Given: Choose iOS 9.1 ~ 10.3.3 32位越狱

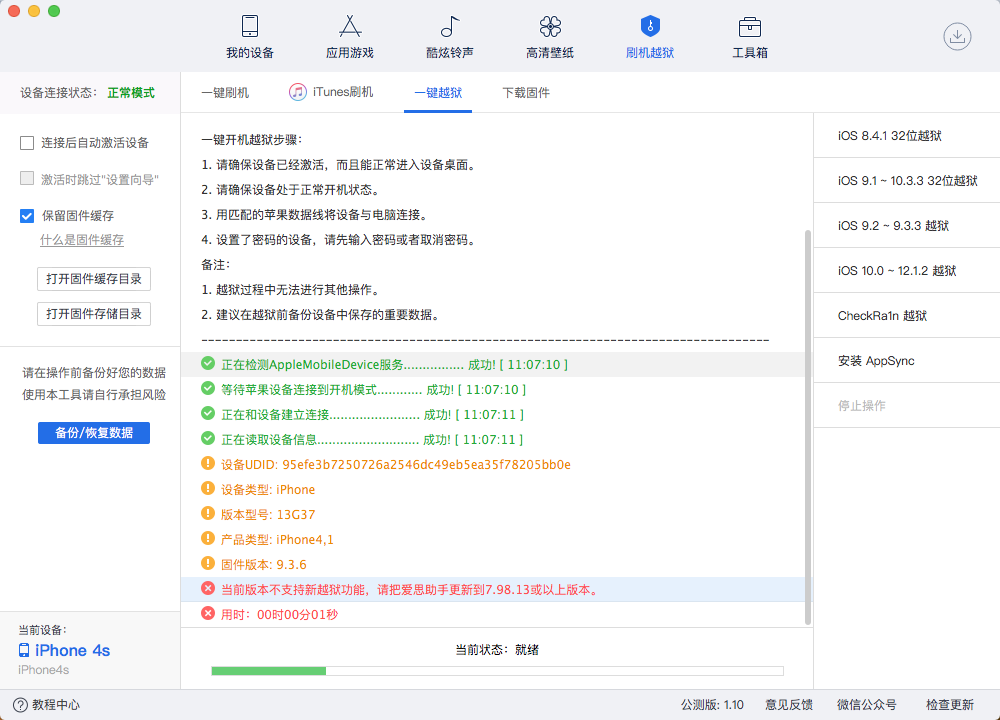Looking at the screenshot, I should pos(907,180).
